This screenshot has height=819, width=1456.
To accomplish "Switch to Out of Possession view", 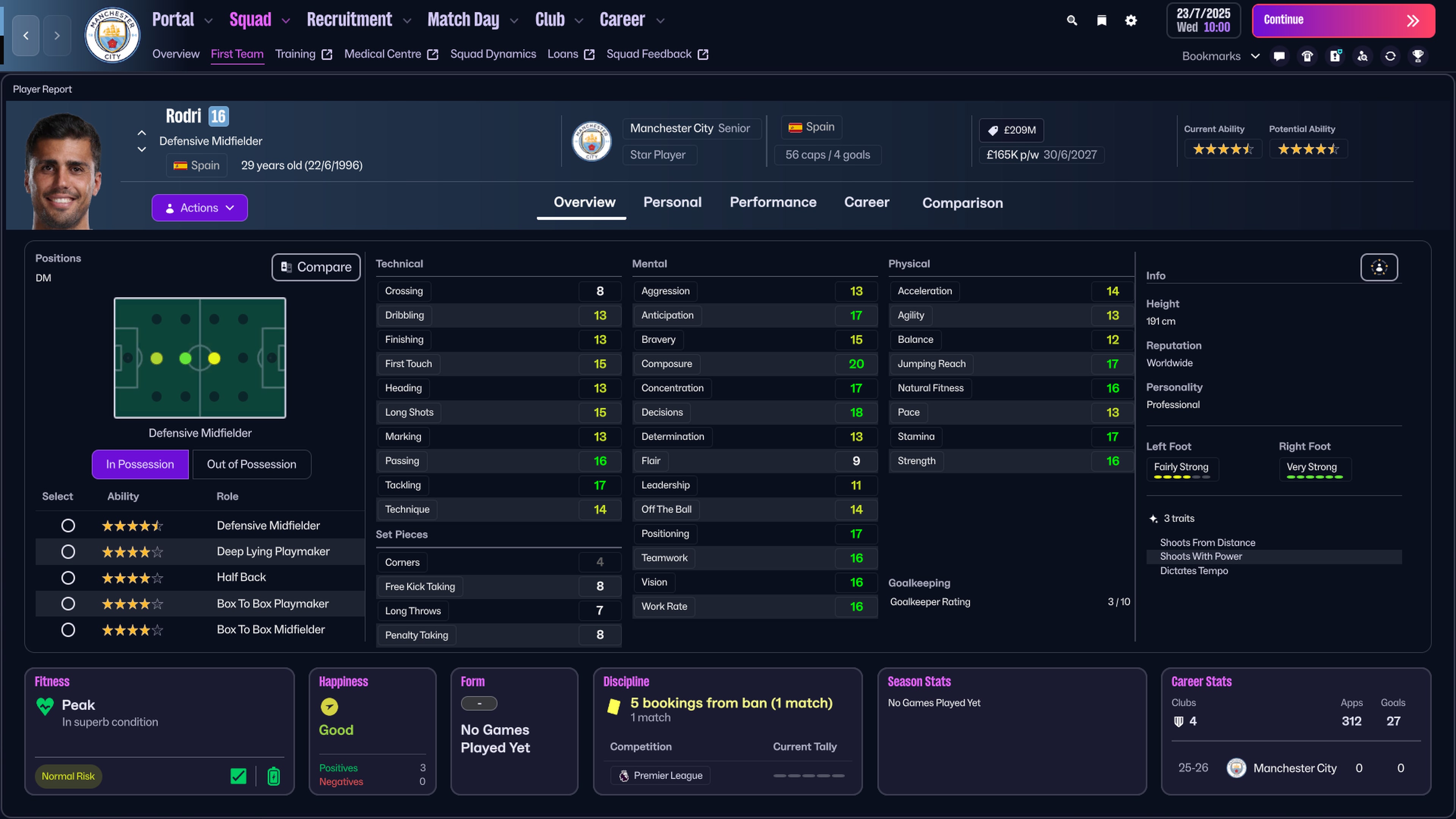I will pyautogui.click(x=251, y=464).
